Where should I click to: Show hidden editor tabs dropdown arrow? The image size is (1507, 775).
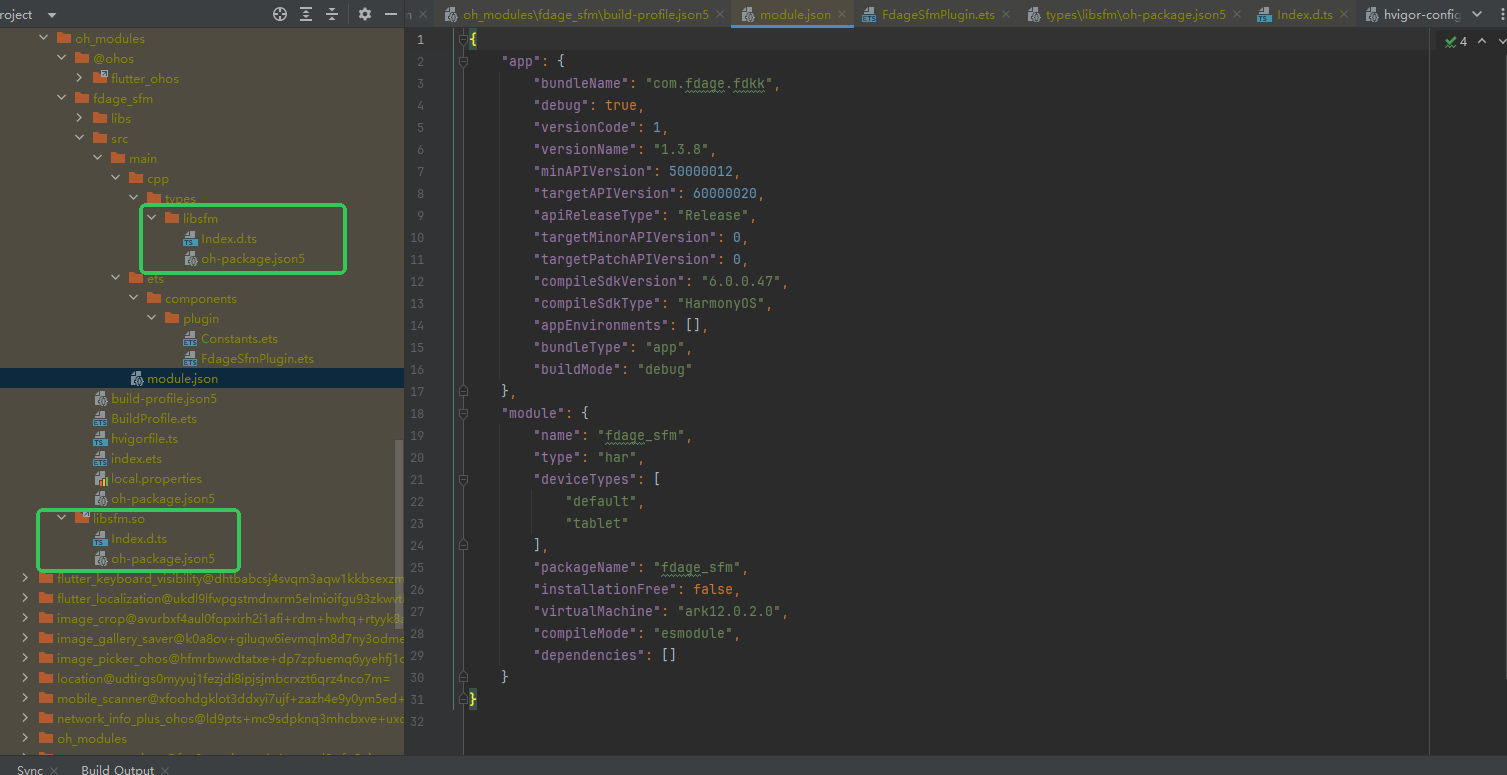1476,15
